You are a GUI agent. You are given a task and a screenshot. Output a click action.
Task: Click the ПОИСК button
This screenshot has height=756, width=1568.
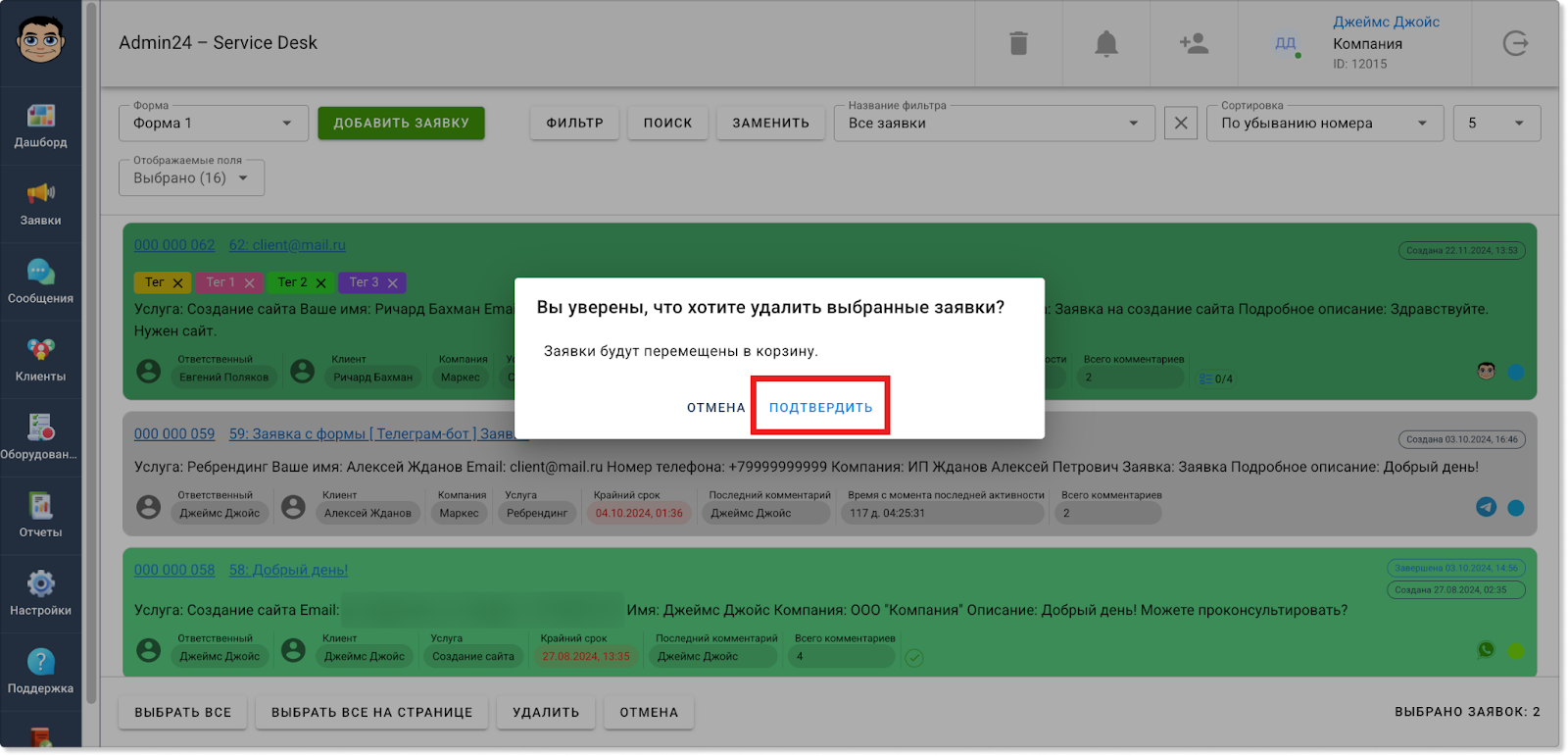pos(667,124)
